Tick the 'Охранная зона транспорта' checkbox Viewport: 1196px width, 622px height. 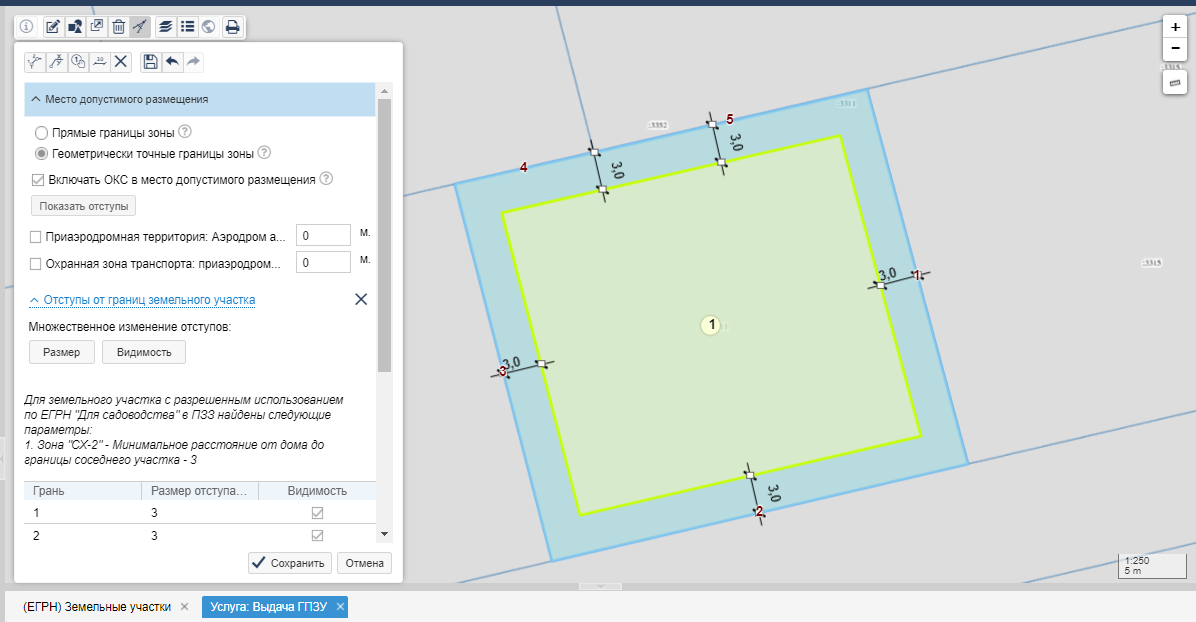[x=36, y=264]
